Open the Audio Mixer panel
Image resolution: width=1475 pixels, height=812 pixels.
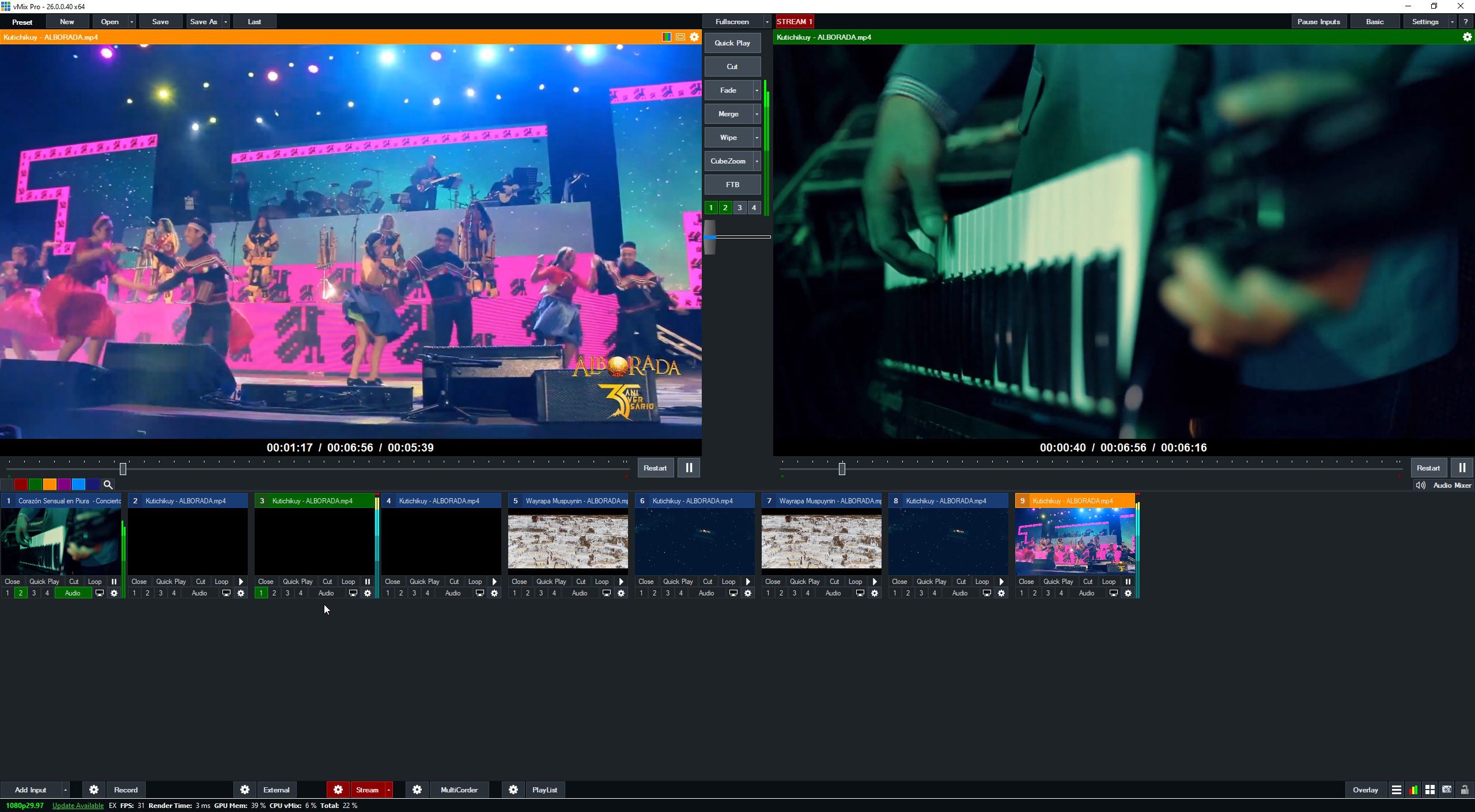(x=1445, y=485)
